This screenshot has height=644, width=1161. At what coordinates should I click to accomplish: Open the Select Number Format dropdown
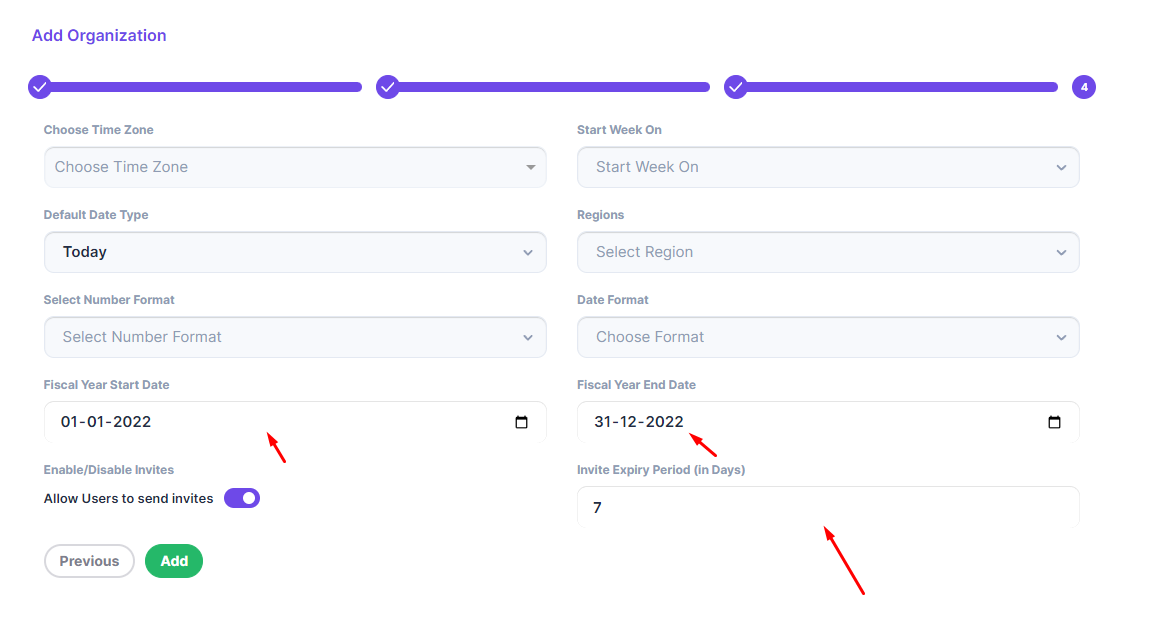295,337
